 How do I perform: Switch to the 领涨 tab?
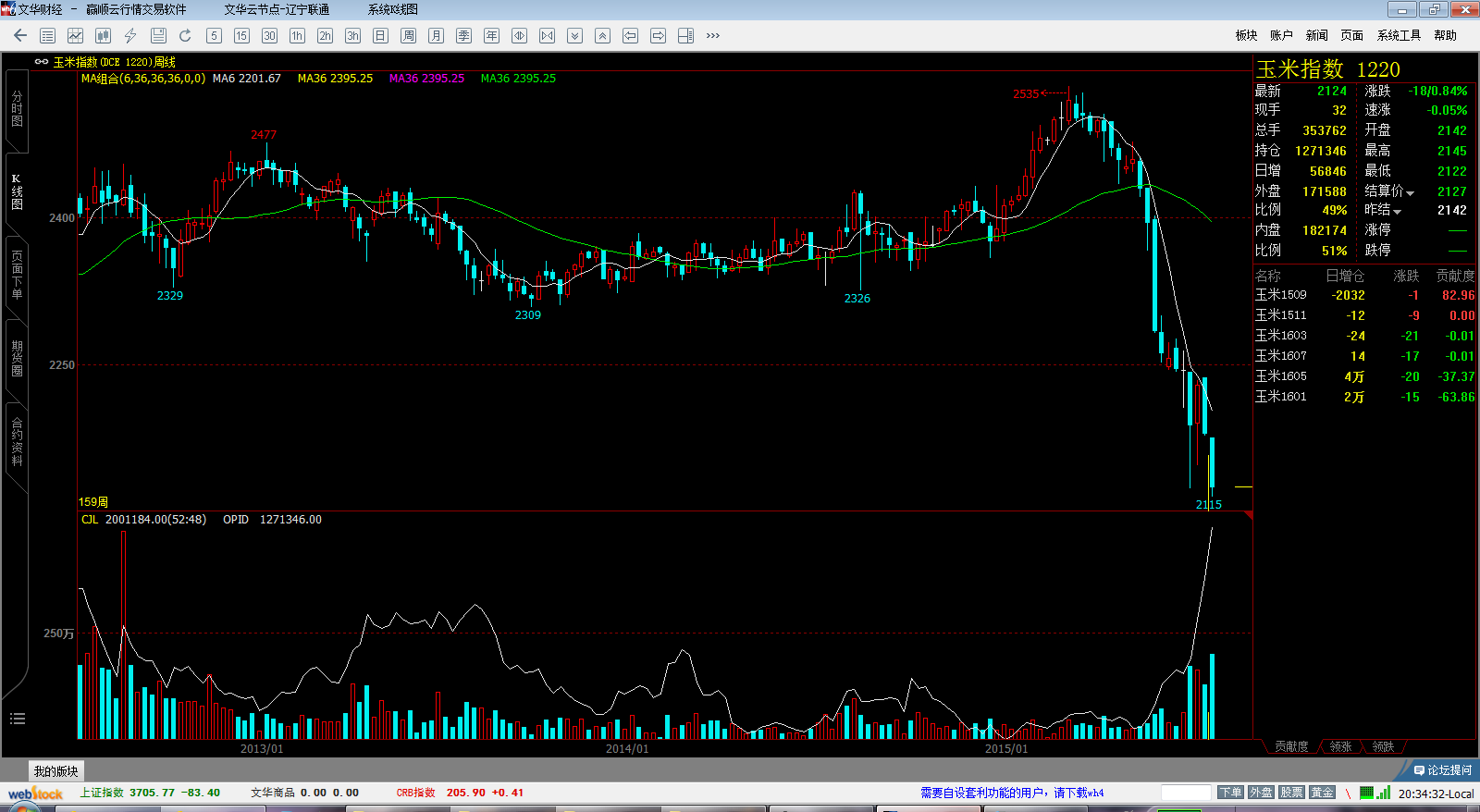(1340, 746)
